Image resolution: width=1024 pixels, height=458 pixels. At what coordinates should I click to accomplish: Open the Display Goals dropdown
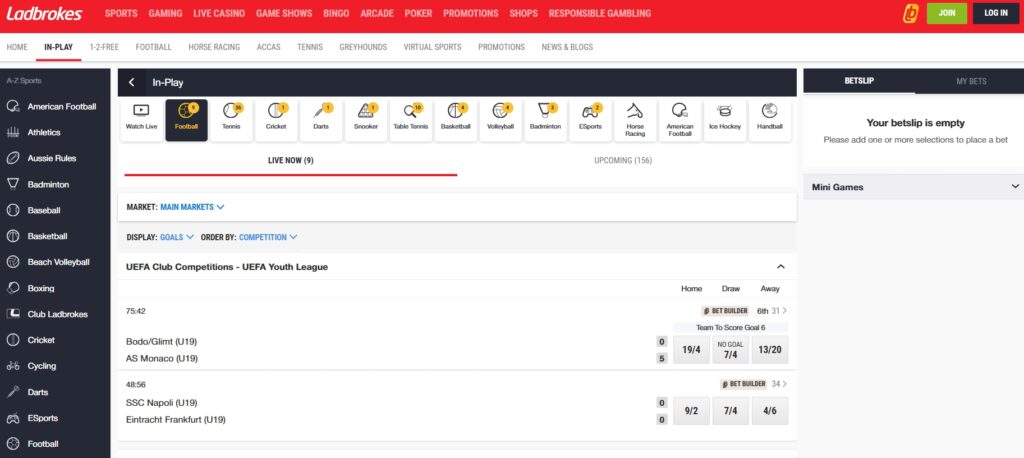(177, 237)
